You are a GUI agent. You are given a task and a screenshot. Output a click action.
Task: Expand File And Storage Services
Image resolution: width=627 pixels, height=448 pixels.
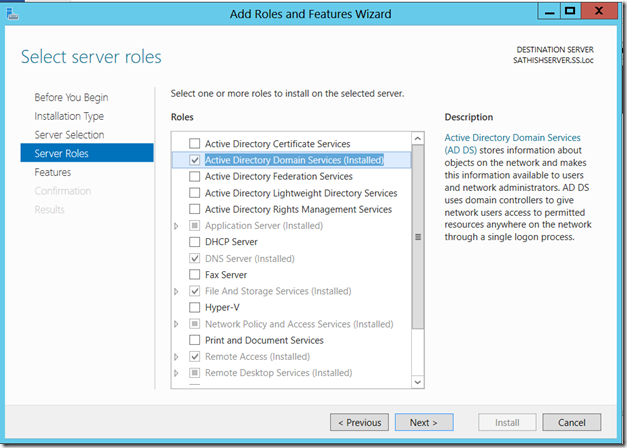pos(176,291)
